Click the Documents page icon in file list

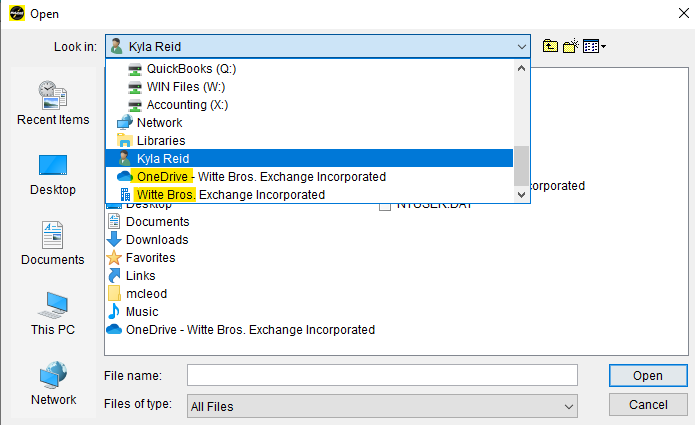114,221
